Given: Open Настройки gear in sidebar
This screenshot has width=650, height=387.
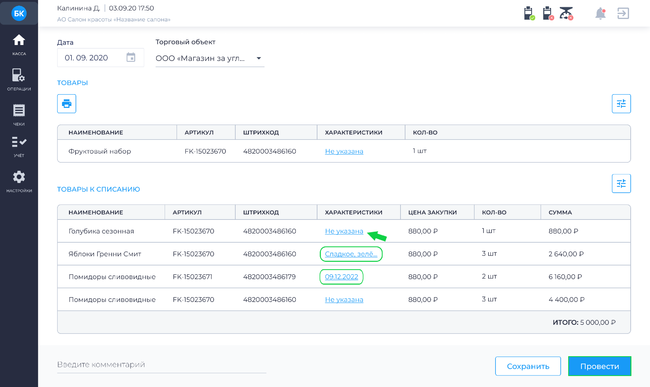Looking at the screenshot, I should [x=19, y=181].
